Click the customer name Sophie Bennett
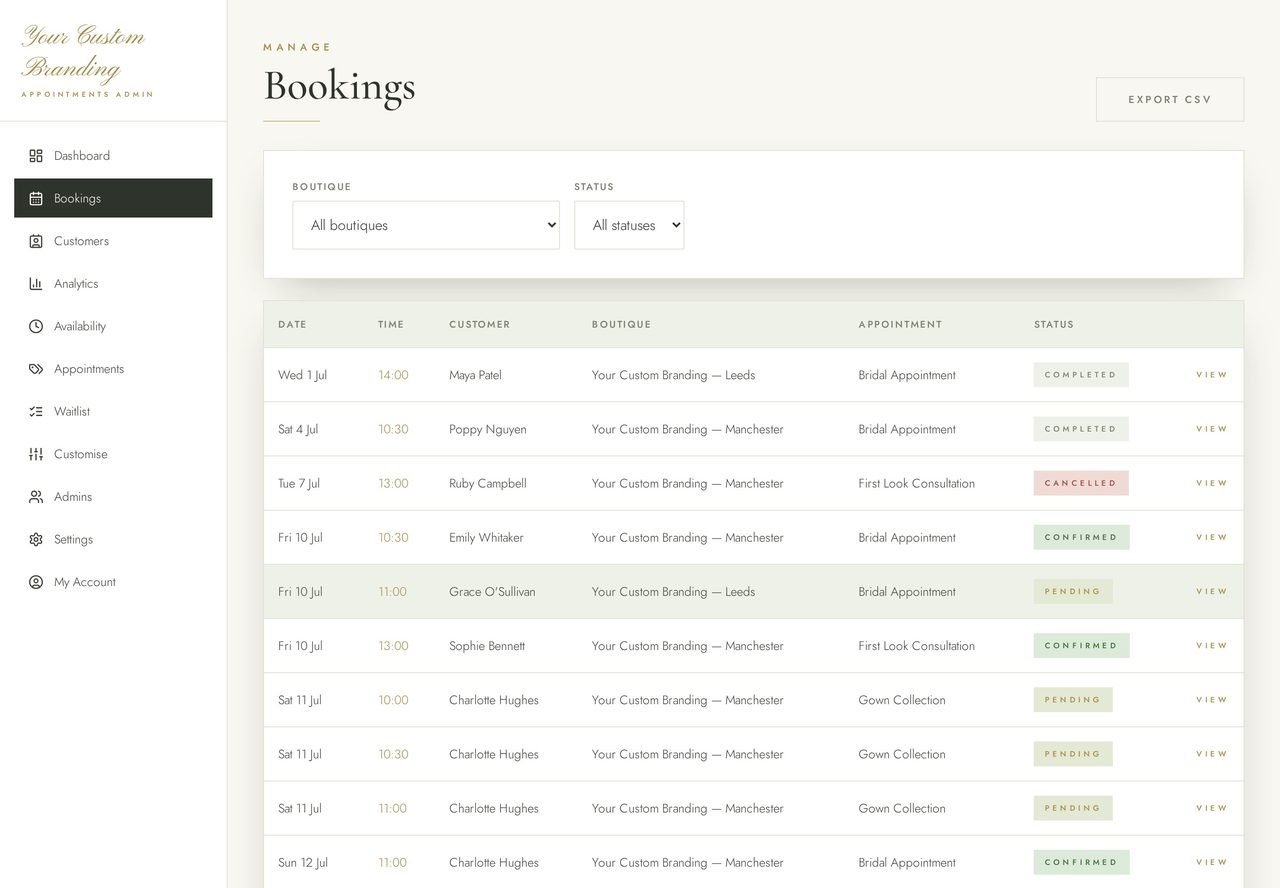 [x=487, y=646]
